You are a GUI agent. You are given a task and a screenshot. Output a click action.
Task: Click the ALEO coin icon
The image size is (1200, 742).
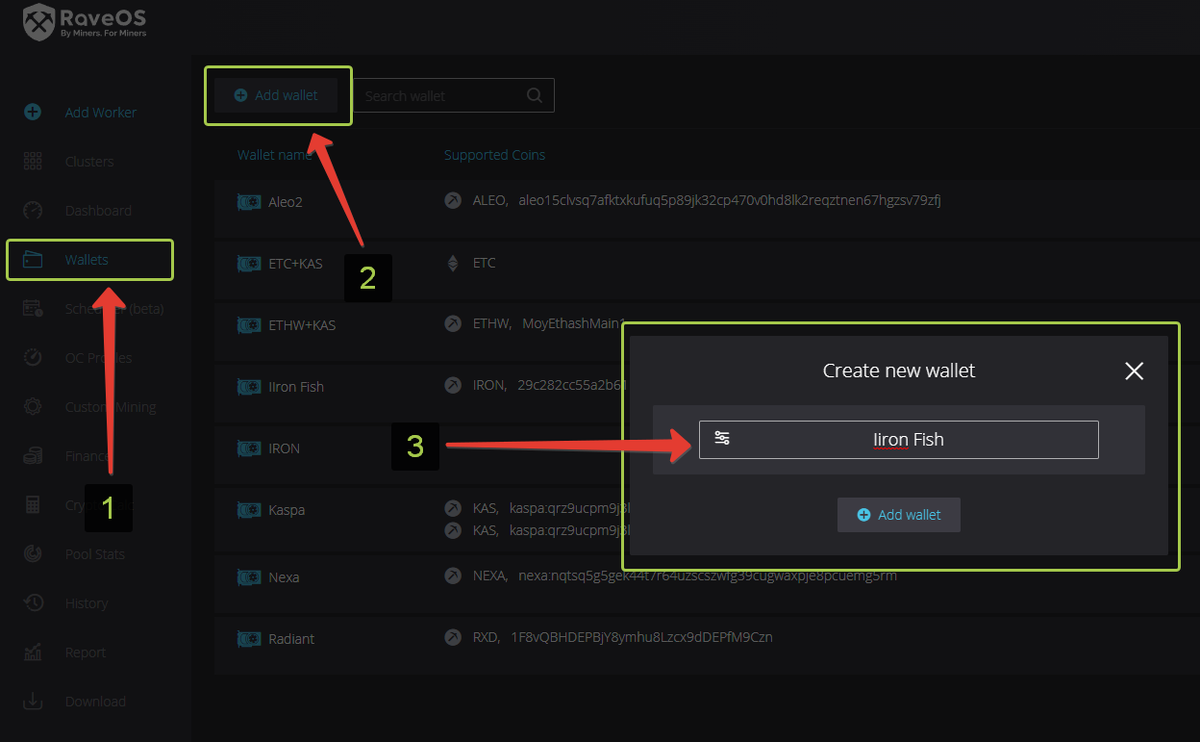pos(453,200)
